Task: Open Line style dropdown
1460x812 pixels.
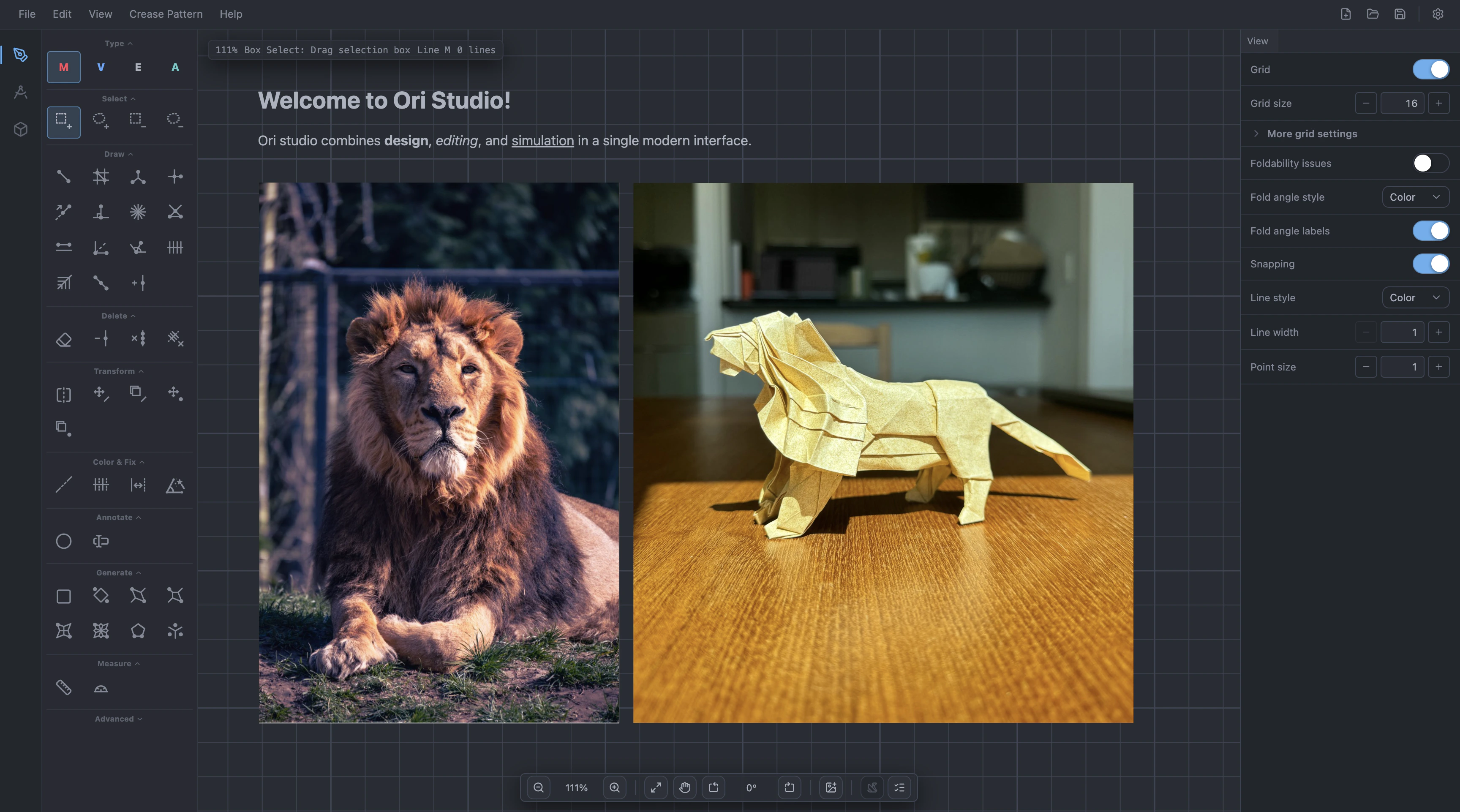Action: pos(1416,297)
